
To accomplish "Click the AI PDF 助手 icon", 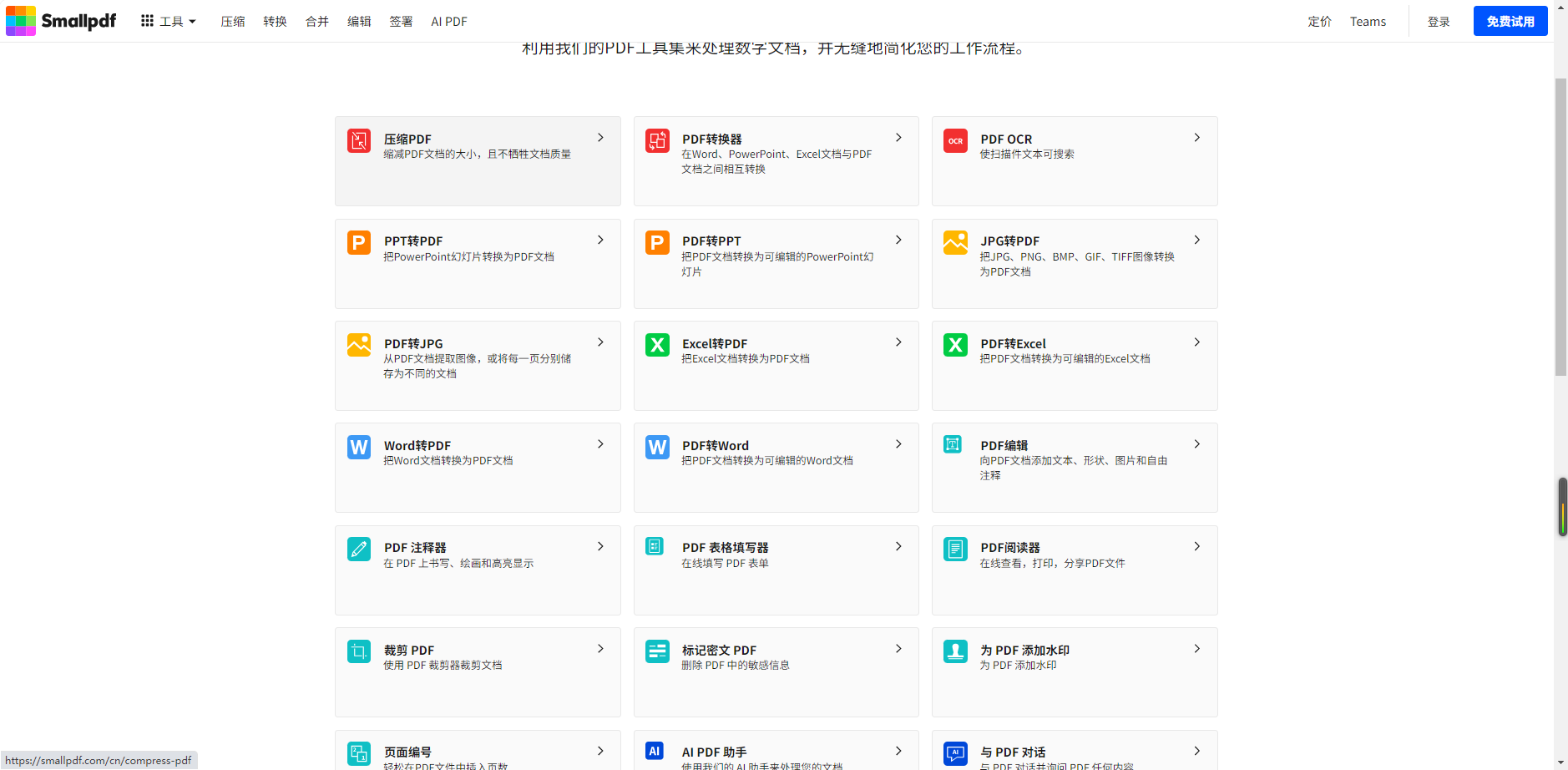I will pos(655,751).
